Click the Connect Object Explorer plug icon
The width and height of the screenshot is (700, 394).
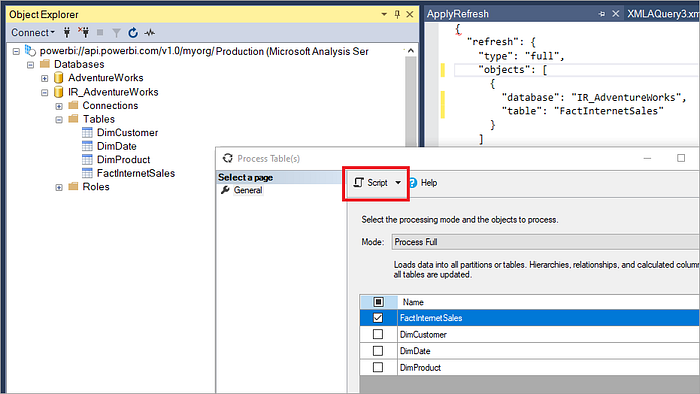[67, 33]
